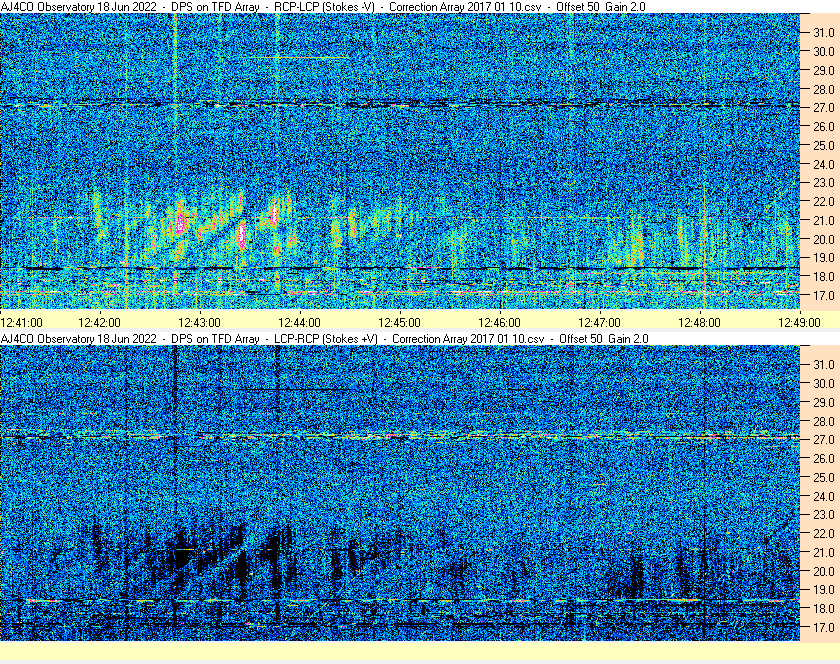This screenshot has height=664, width=840.
Task: Pick the 19.0 frequency label in LCP-RCP panel
Action: pos(824,590)
